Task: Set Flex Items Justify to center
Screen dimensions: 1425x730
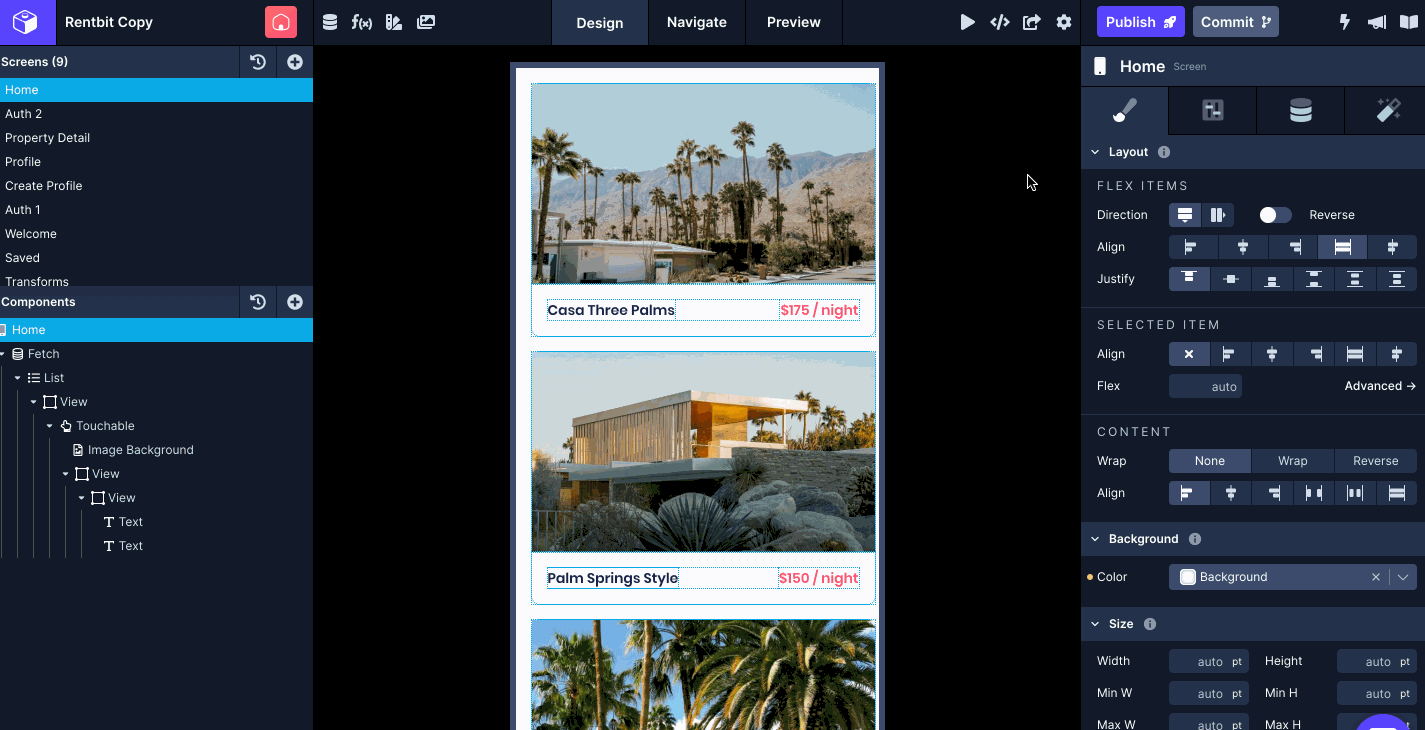Action: pyautogui.click(x=1231, y=279)
